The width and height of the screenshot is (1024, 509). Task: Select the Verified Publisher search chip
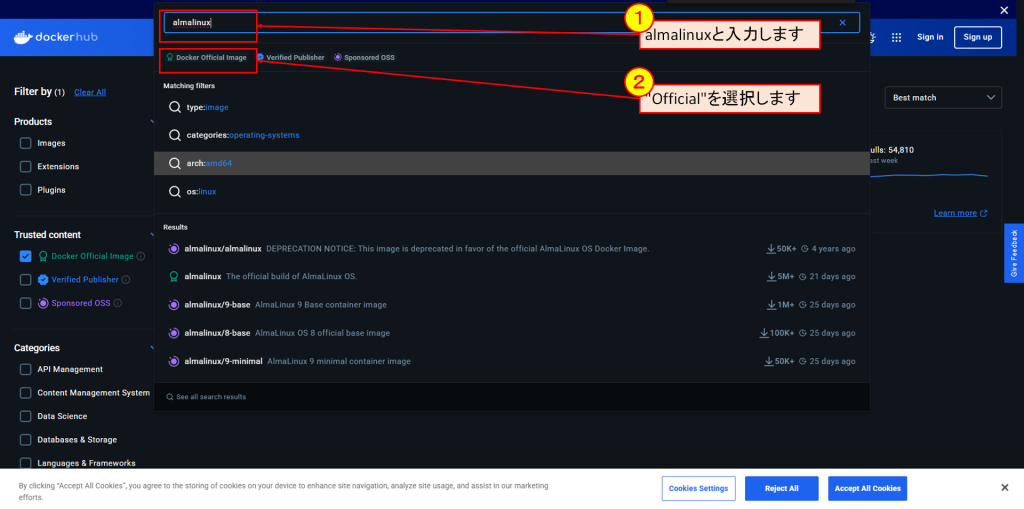[x=291, y=57]
